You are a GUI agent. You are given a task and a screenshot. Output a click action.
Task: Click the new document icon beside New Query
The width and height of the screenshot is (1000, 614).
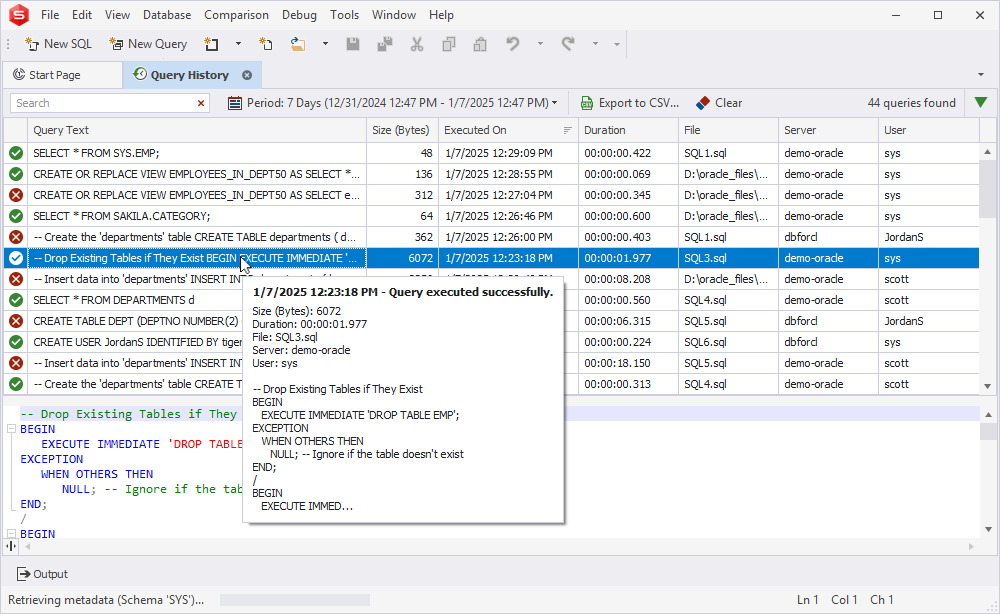211,44
